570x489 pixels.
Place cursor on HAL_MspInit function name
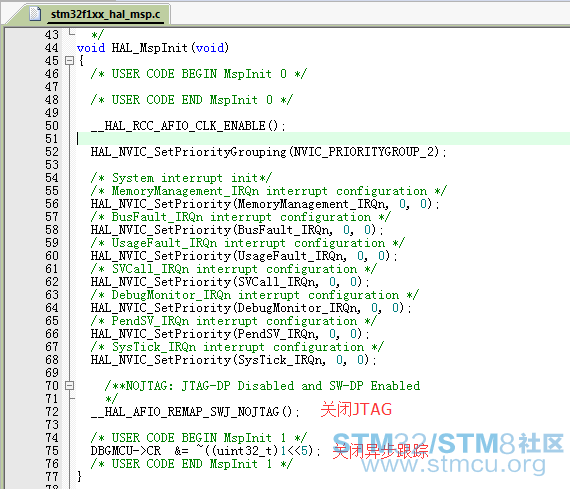[149, 48]
